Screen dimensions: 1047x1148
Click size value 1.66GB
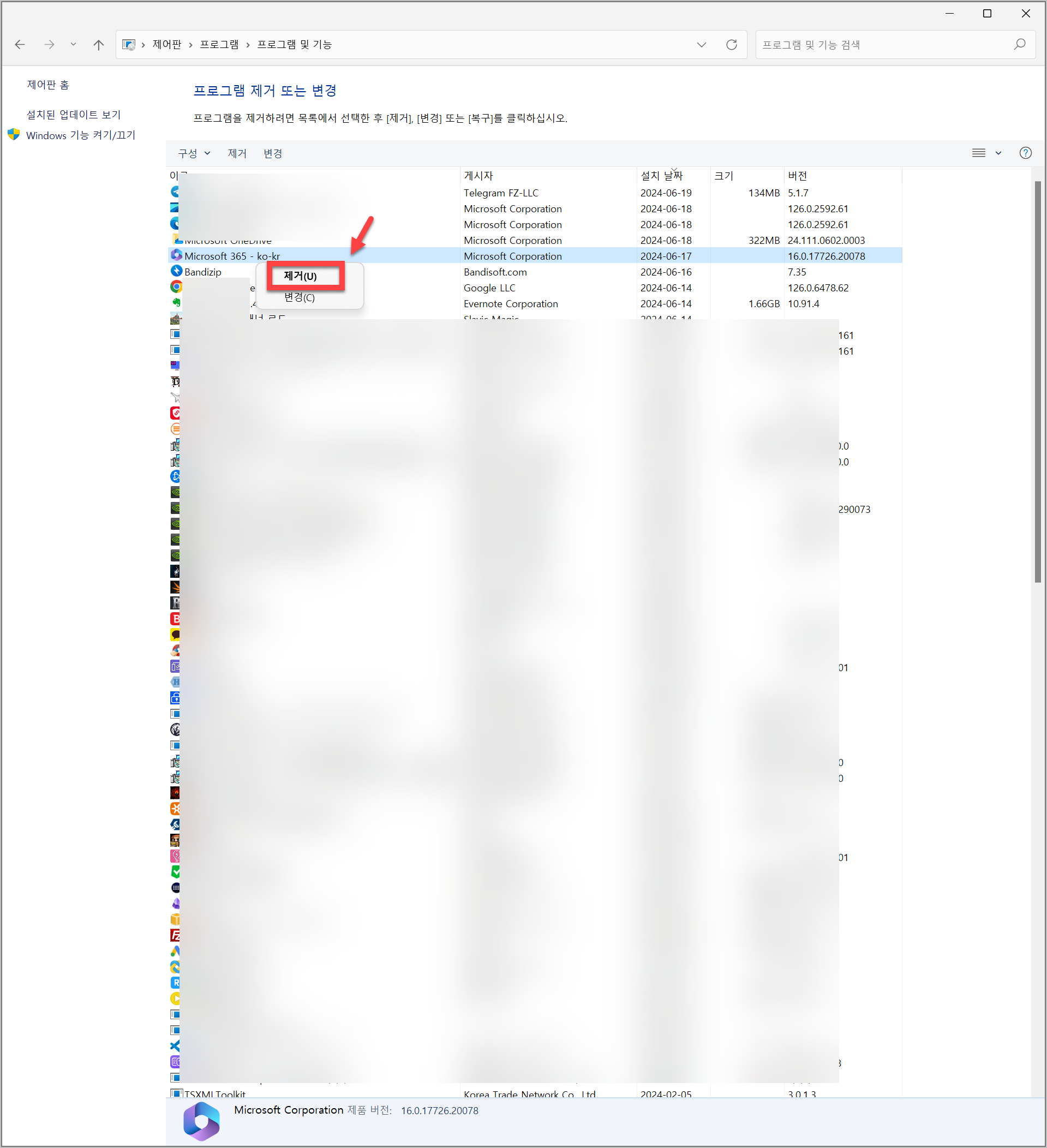(x=764, y=303)
